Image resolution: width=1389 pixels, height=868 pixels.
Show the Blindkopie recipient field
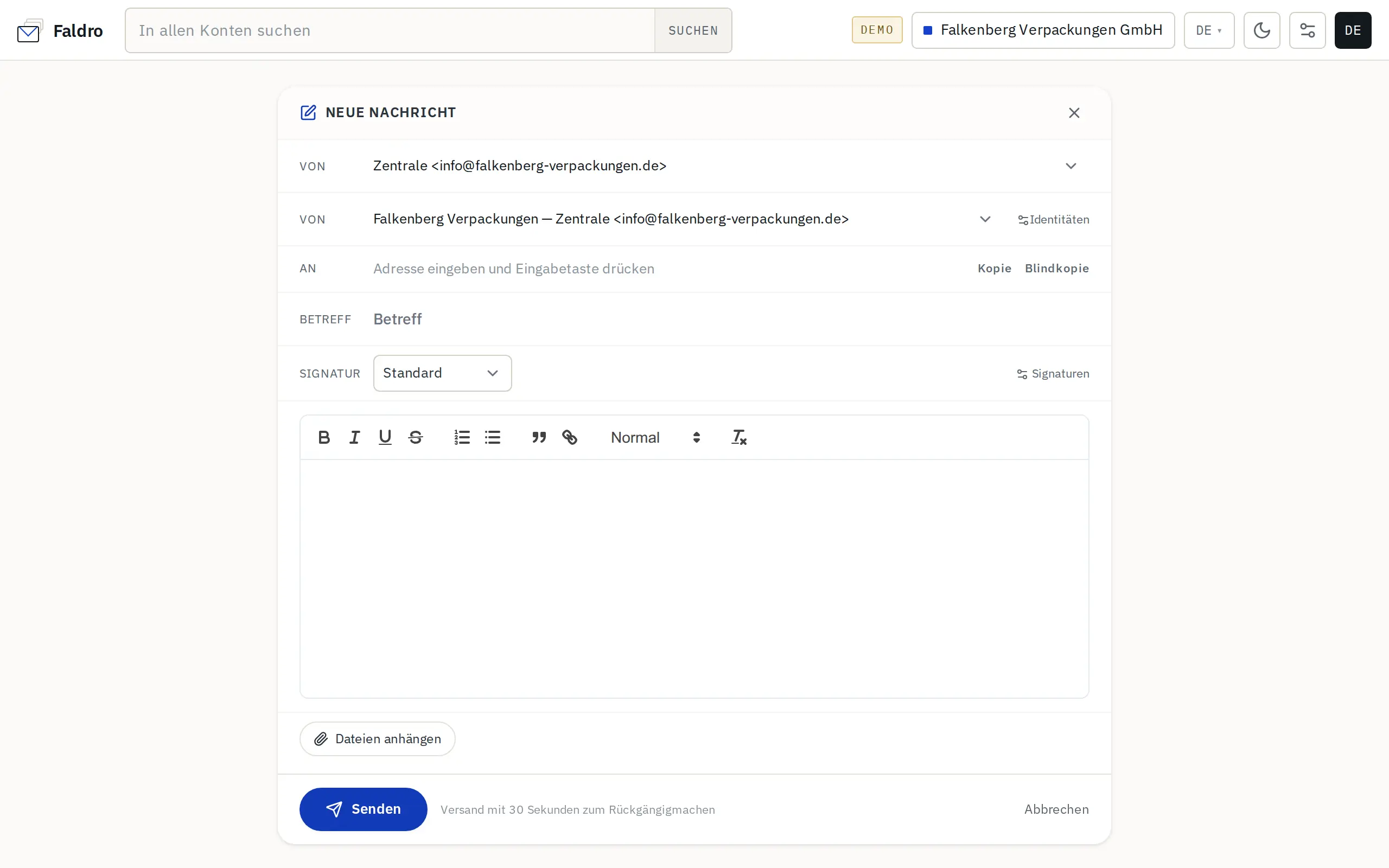(1057, 269)
